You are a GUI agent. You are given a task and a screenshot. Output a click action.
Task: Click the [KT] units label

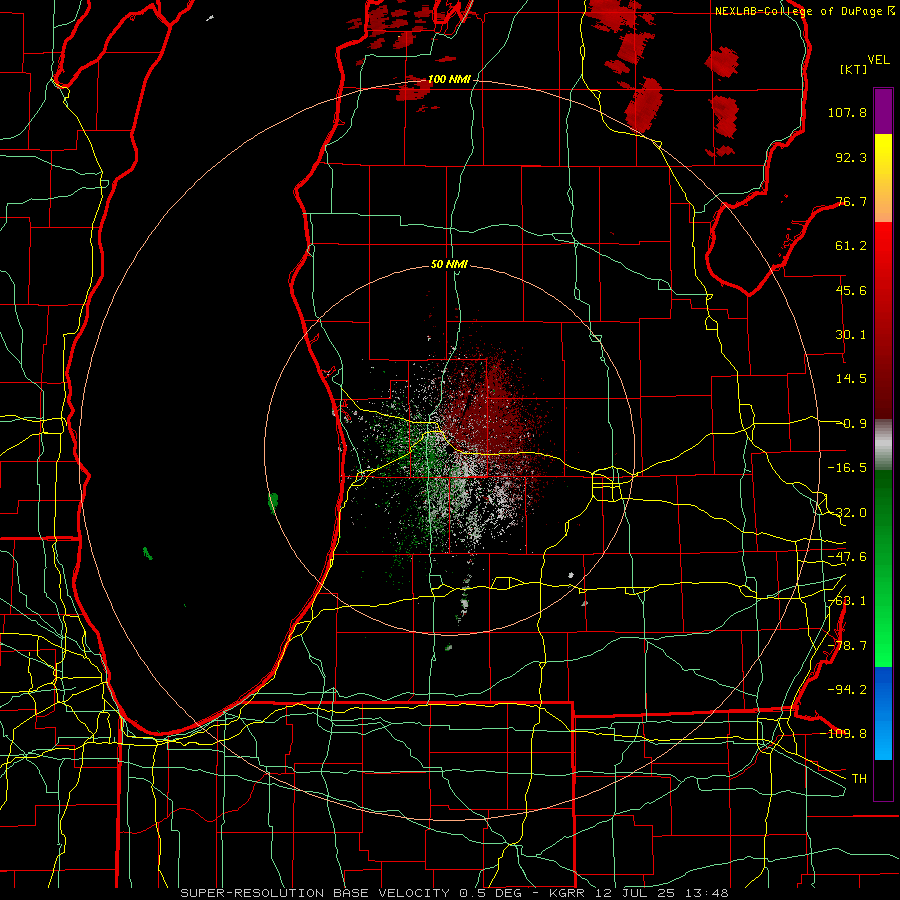click(x=853, y=69)
